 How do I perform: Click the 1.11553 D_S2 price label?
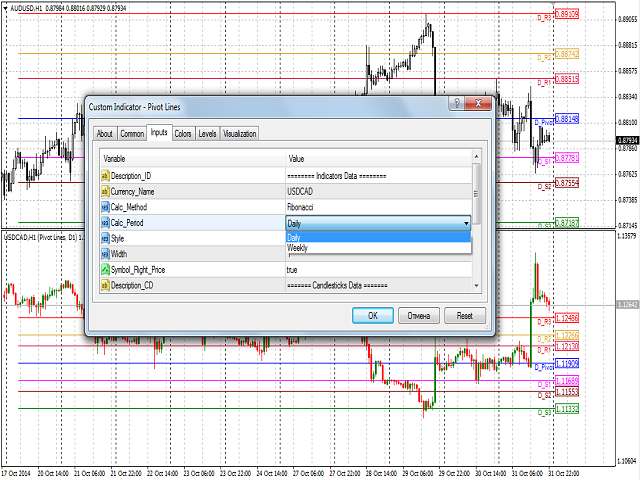567,392
